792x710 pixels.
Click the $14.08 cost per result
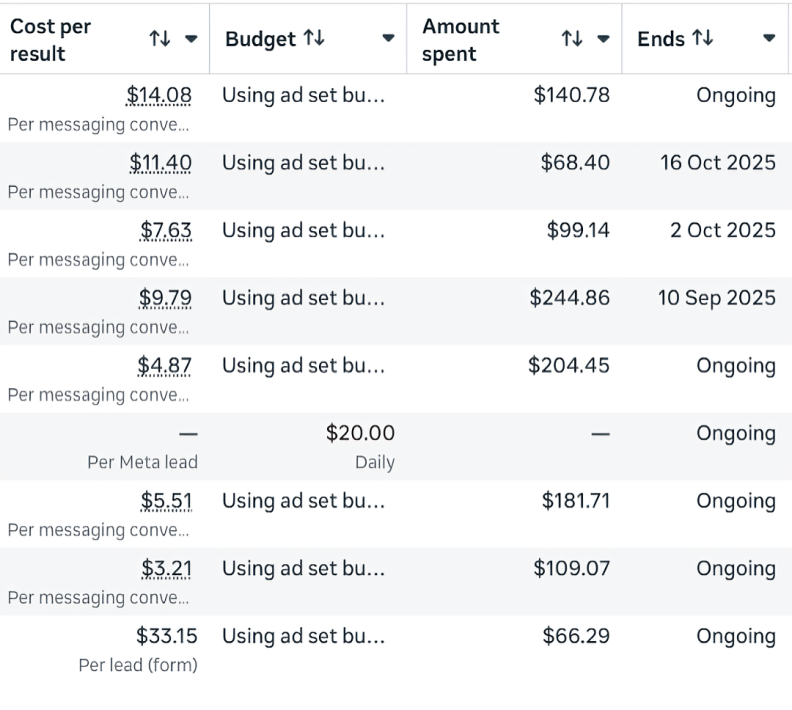[x=159, y=95]
